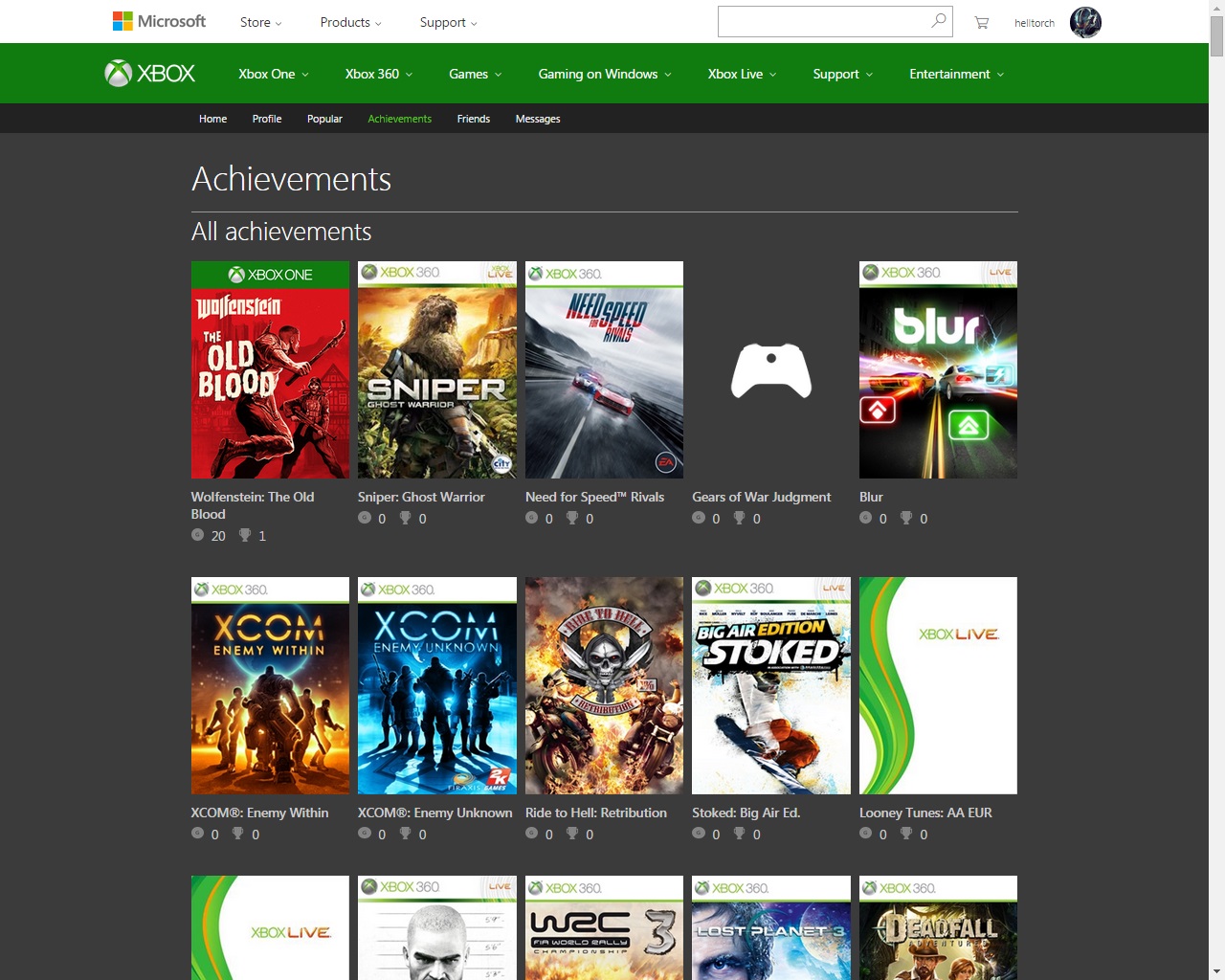This screenshot has height=980, width=1225.
Task: Click the Need for Speed Rivals cover
Action: click(x=604, y=369)
